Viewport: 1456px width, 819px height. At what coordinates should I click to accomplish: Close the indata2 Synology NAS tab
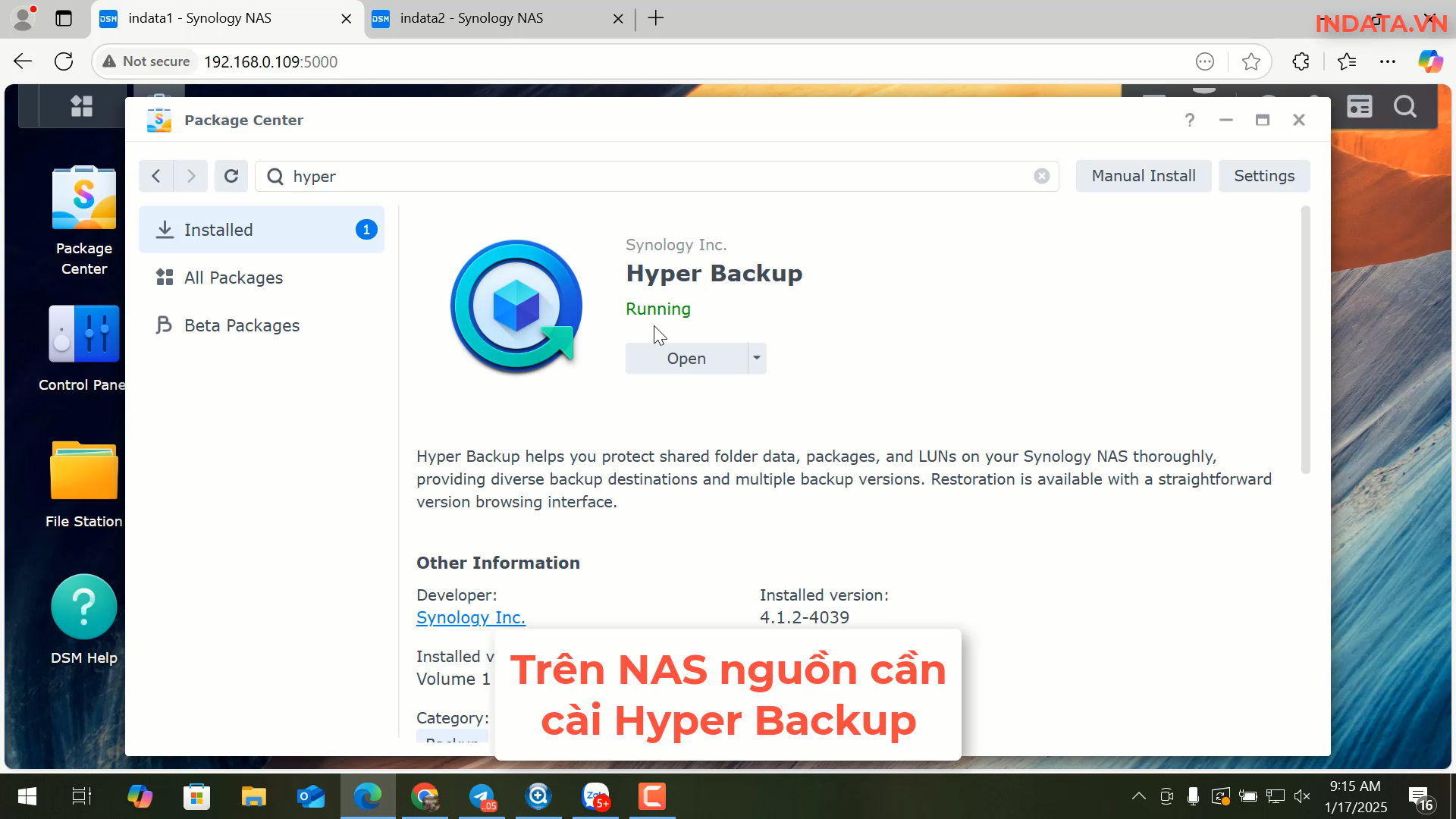tap(618, 18)
